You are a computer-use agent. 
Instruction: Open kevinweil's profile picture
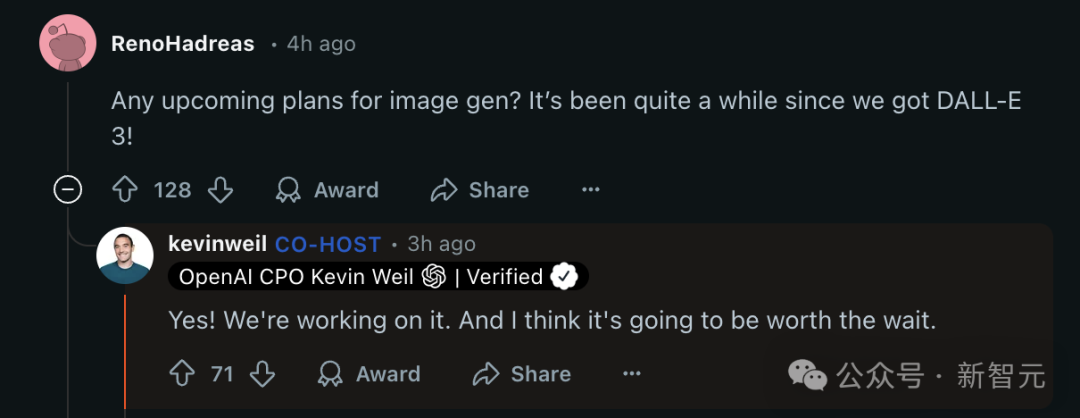tap(125, 255)
